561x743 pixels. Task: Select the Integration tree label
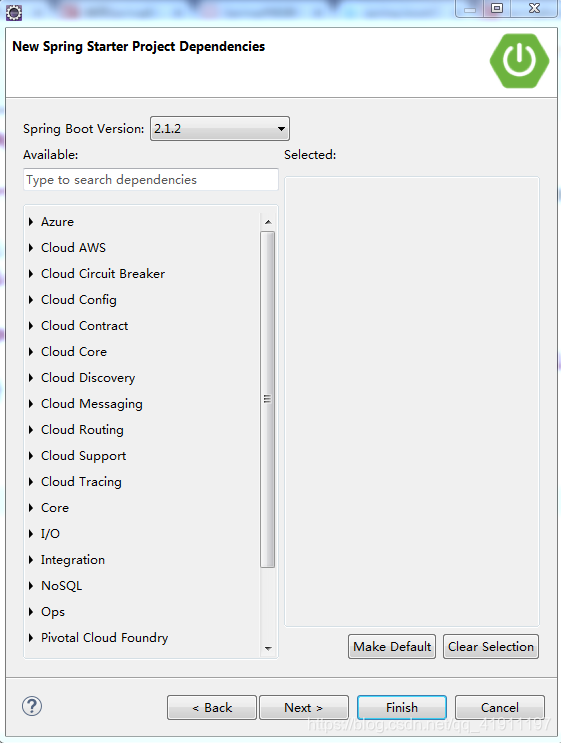click(x=73, y=560)
